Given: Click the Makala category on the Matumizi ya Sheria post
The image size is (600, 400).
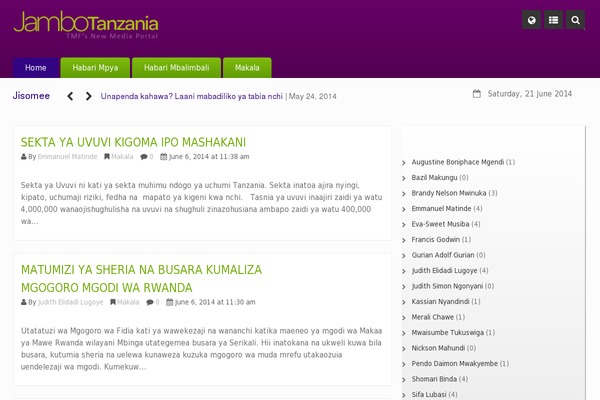Looking at the screenshot, I should point(128,302).
